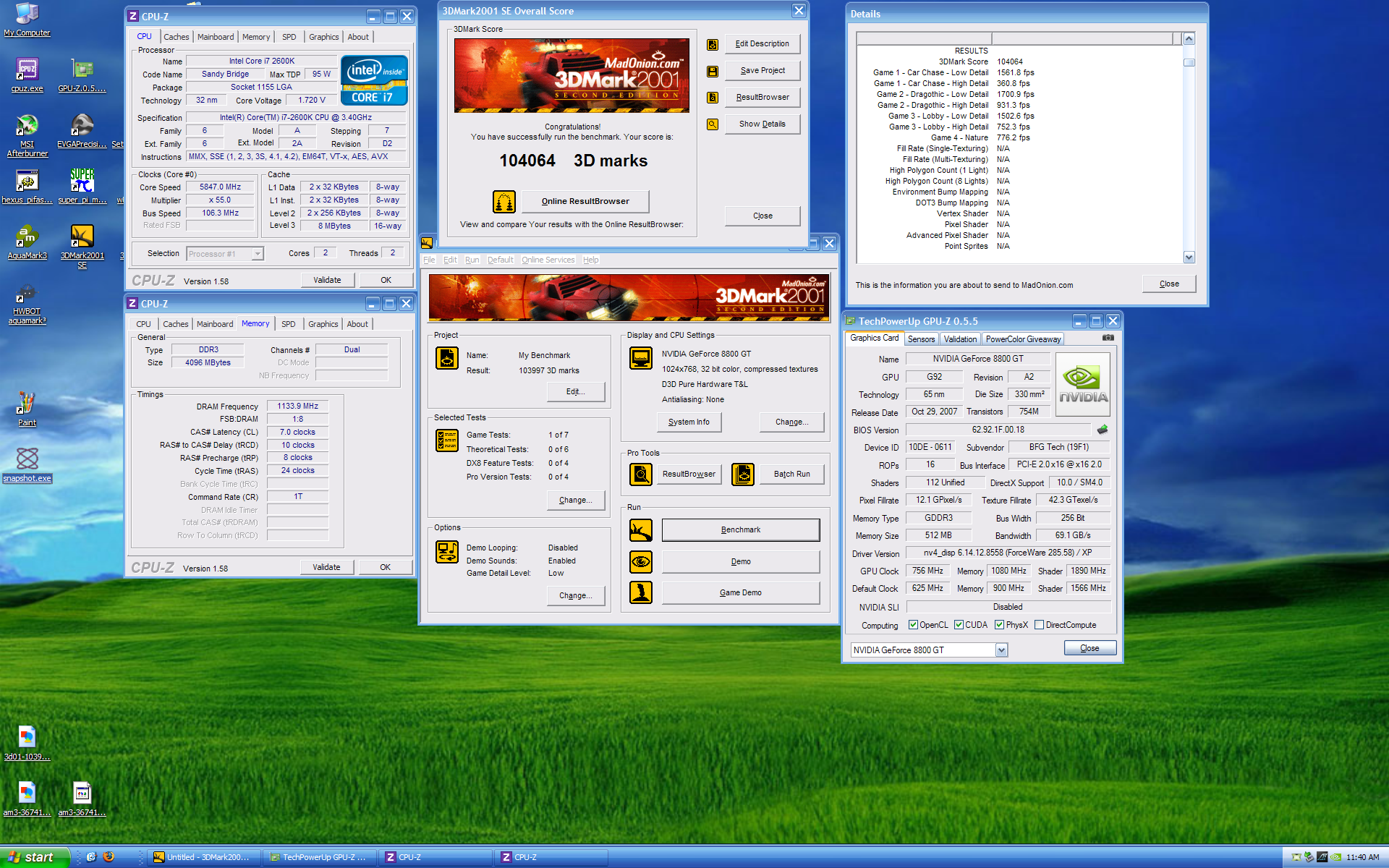Open Paint desktop shortcut
Viewport: 1389px width, 868px height.
click(x=27, y=409)
